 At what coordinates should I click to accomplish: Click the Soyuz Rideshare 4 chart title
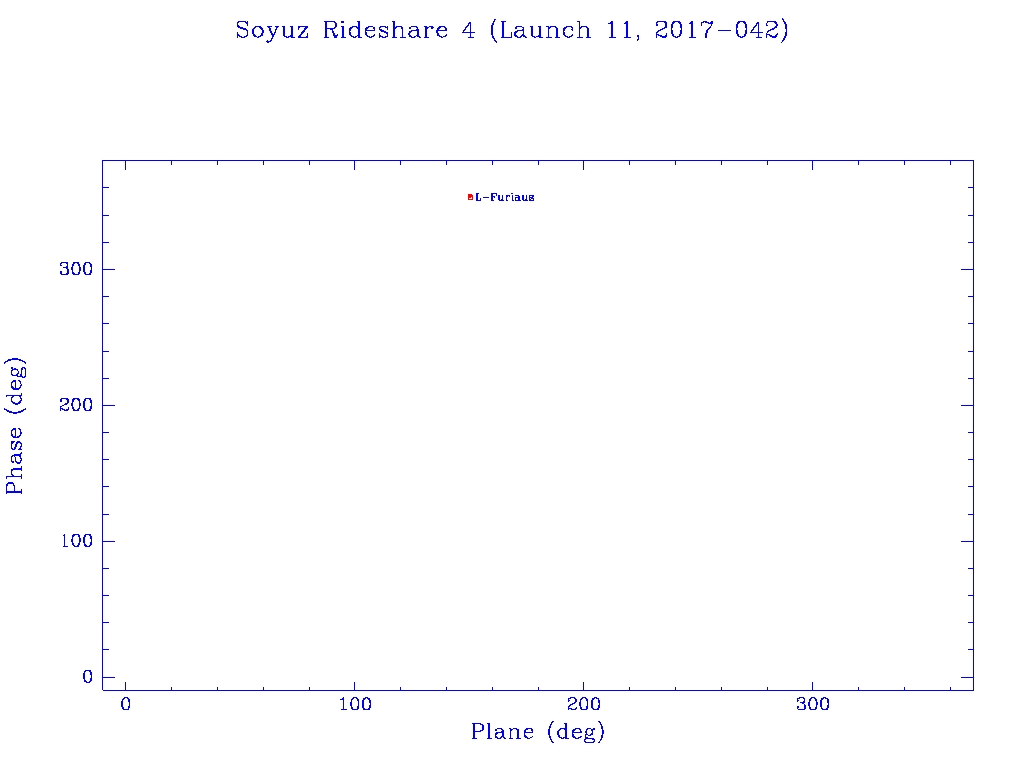[x=512, y=31]
